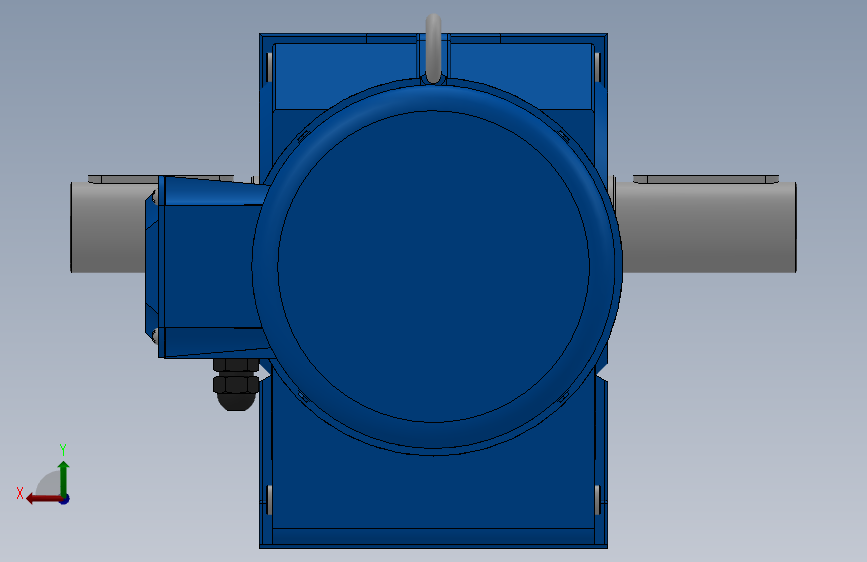Viewport: 867px width, 562px height.
Task: Click the green Y axis arrow of the triad
Action: (x=64, y=478)
